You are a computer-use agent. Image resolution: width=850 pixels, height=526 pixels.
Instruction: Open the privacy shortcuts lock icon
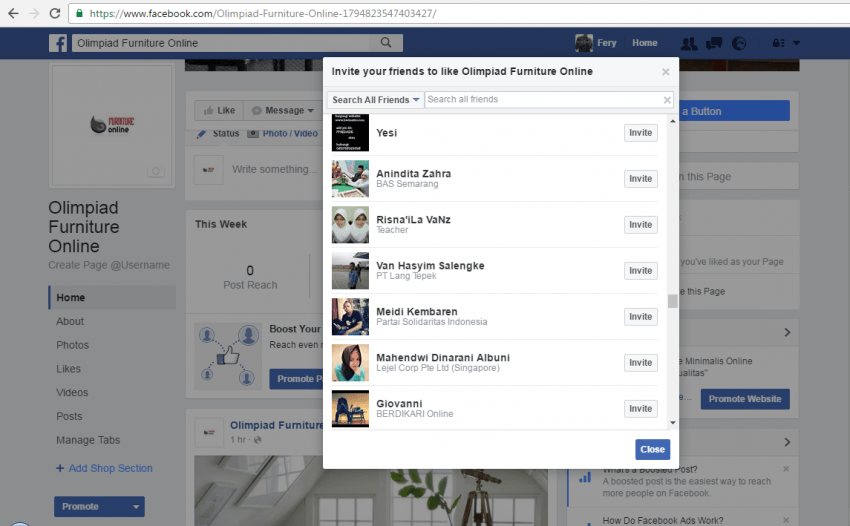(x=778, y=43)
